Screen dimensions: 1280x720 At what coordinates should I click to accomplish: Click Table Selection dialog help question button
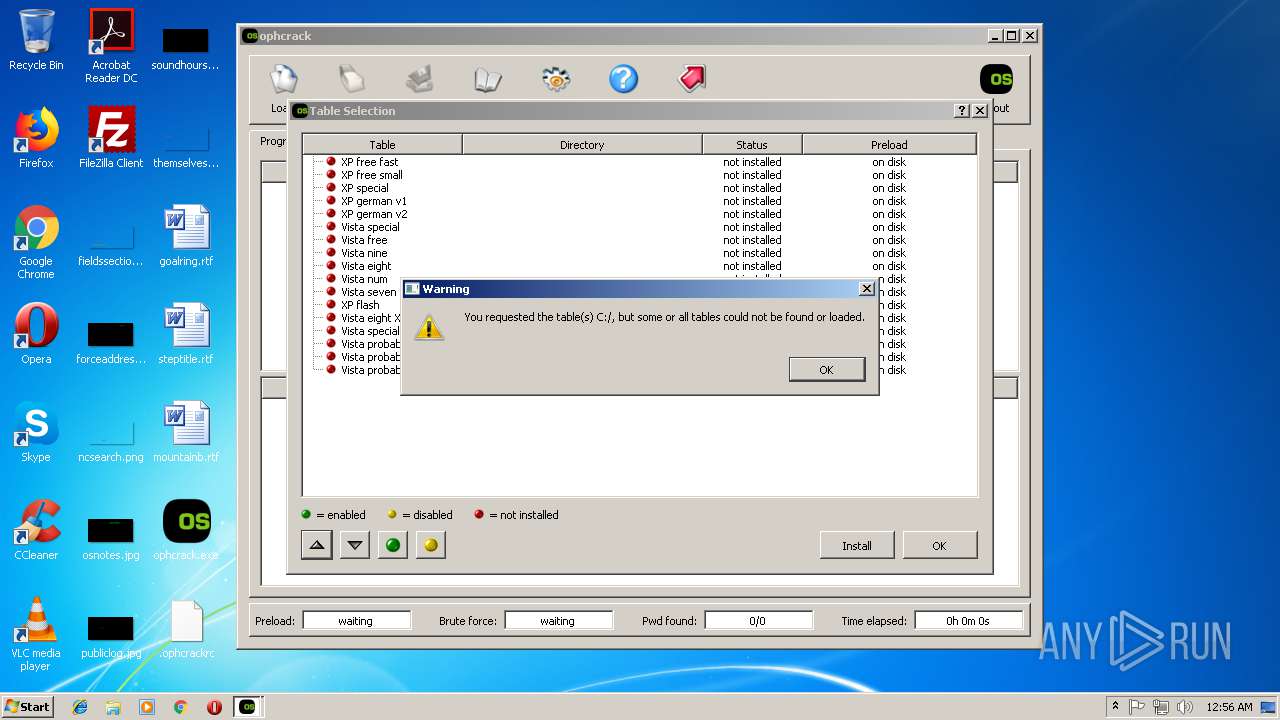[962, 111]
